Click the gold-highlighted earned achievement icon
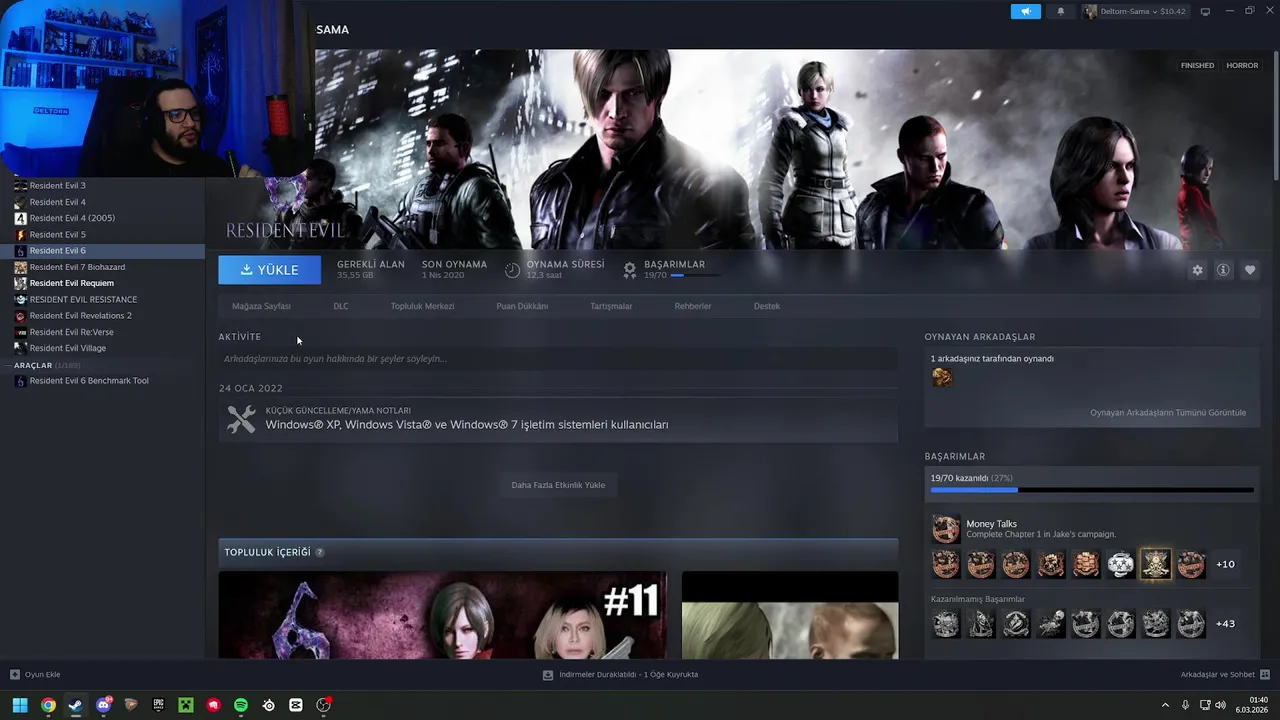Image resolution: width=1280 pixels, height=720 pixels. click(x=1156, y=564)
